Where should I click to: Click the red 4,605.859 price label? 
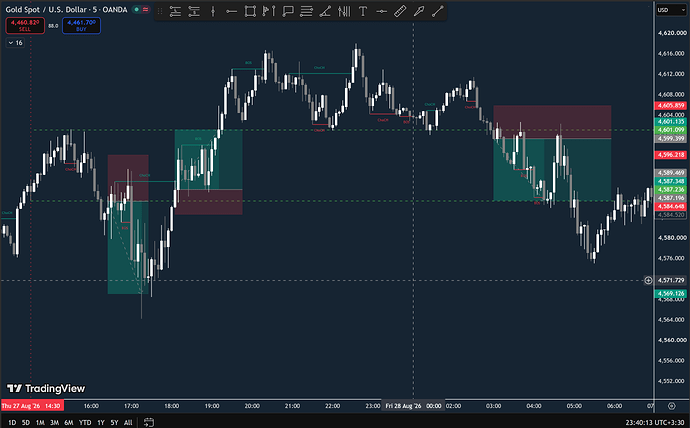[671, 106]
